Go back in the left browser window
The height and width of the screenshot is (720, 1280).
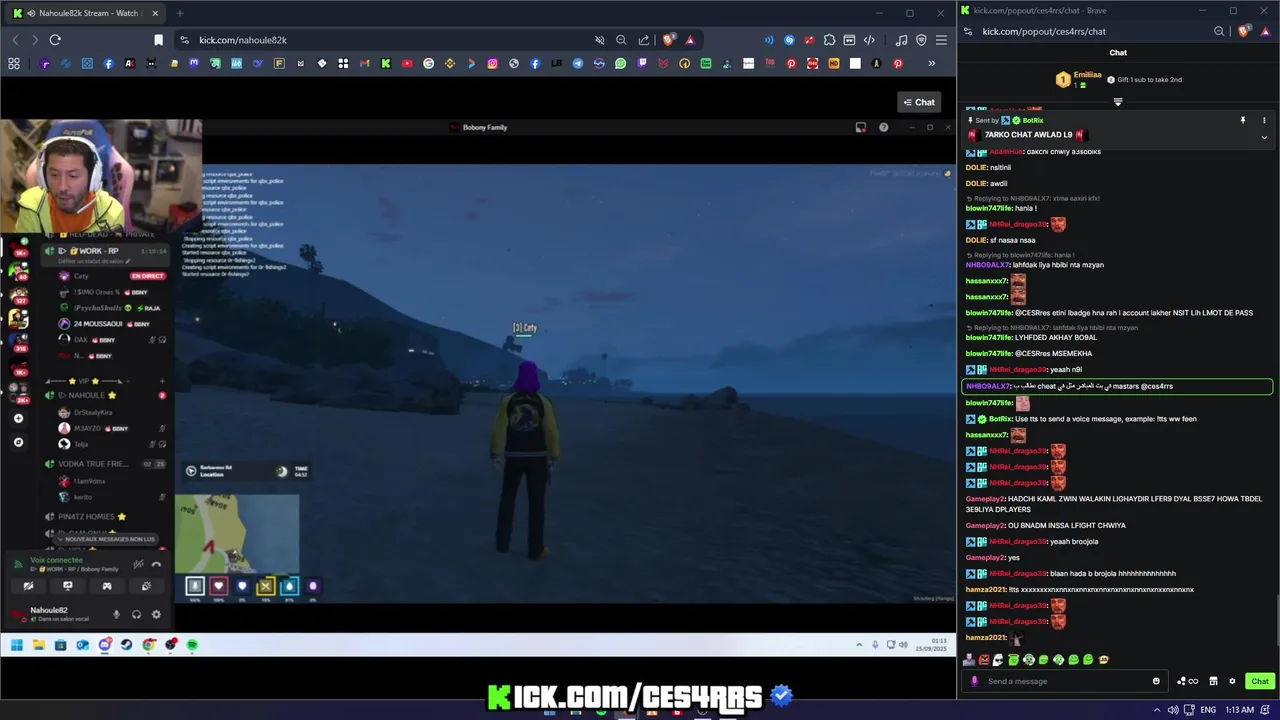tap(15, 40)
